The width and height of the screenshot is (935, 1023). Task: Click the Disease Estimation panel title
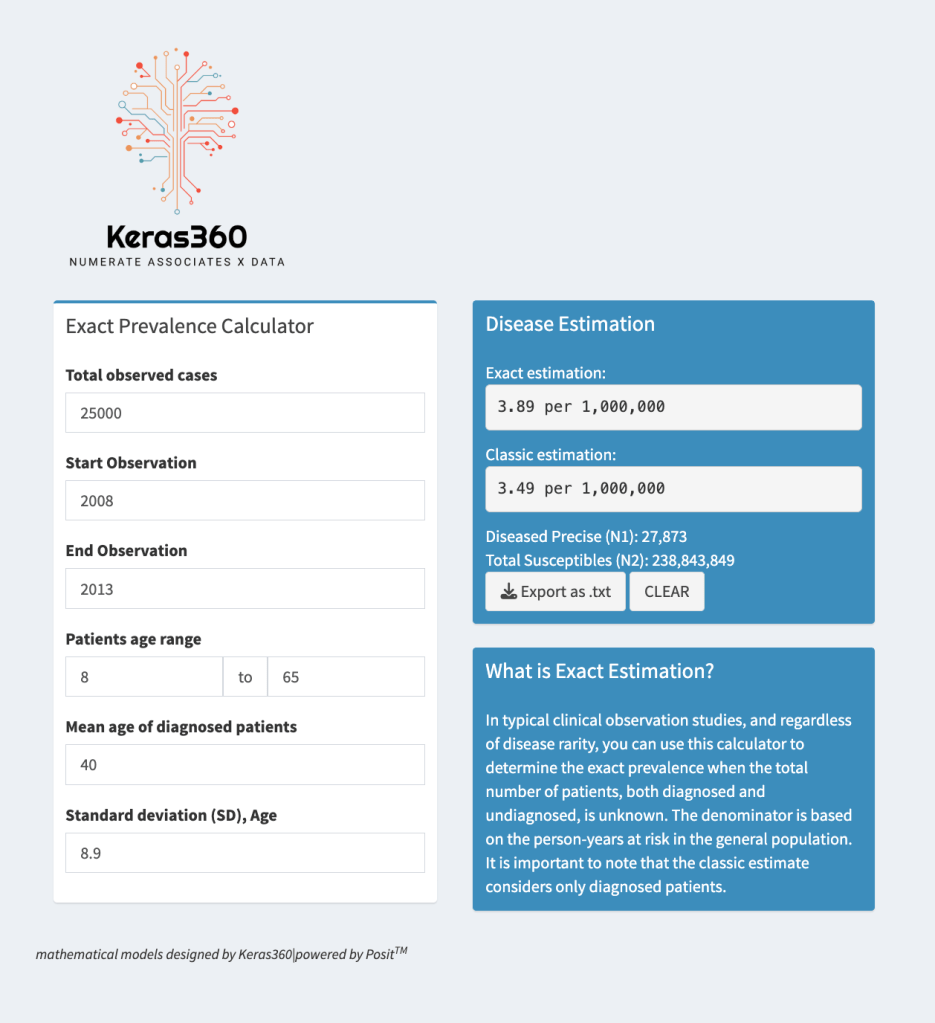coord(570,324)
